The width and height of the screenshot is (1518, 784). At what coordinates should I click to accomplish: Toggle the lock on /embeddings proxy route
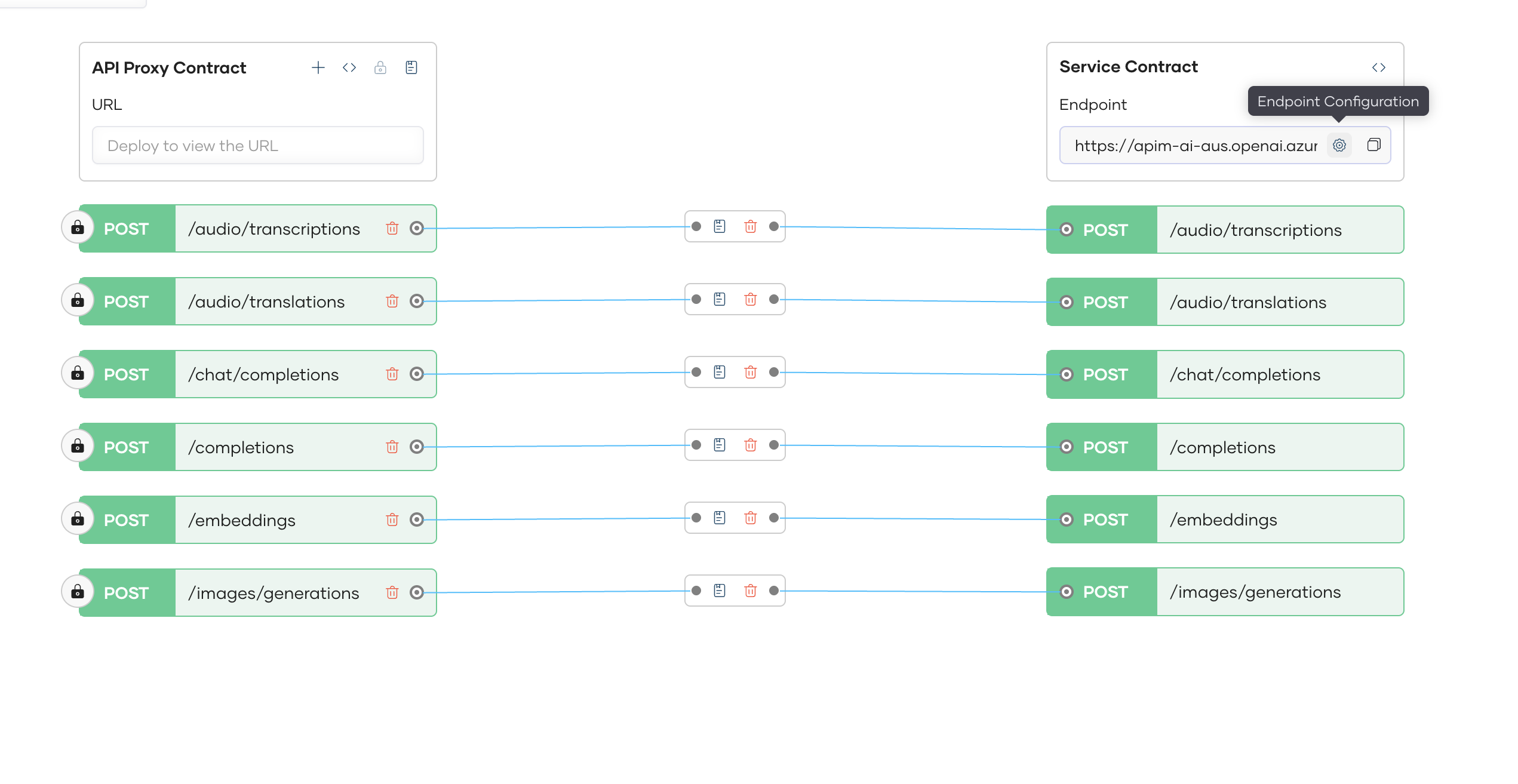coord(78,519)
